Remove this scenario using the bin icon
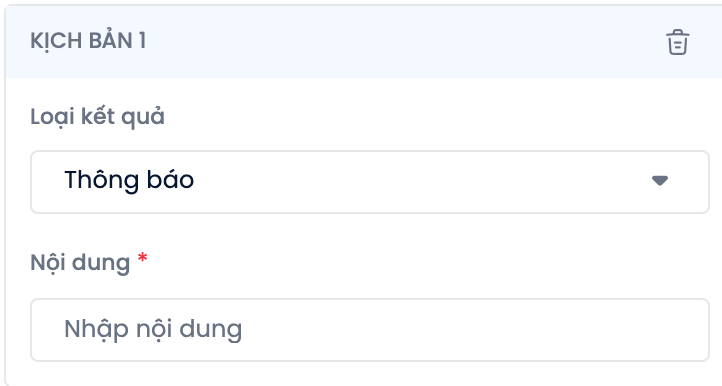The height and width of the screenshot is (386, 722). 678,42
